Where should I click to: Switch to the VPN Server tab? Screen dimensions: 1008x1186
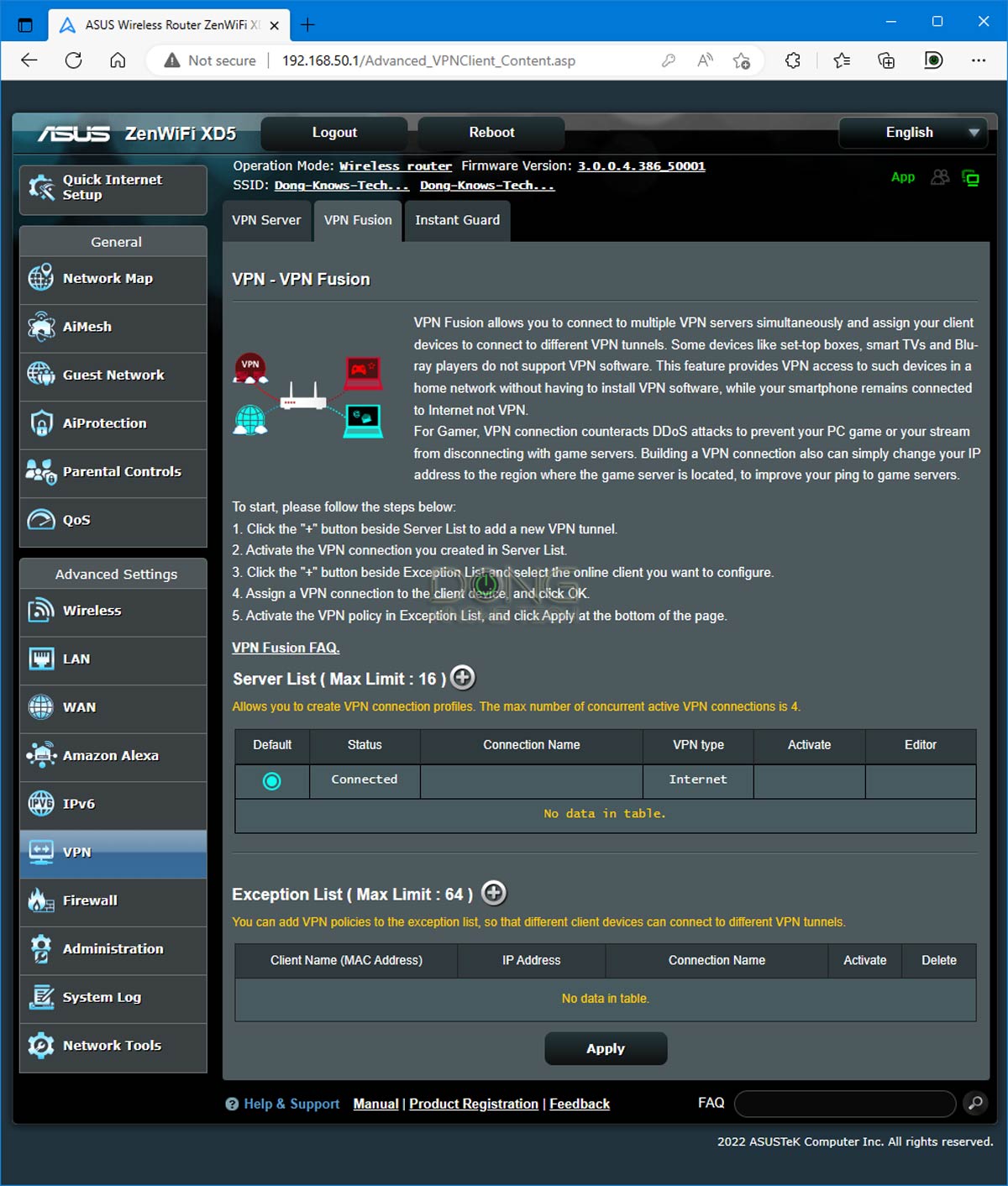[266, 220]
